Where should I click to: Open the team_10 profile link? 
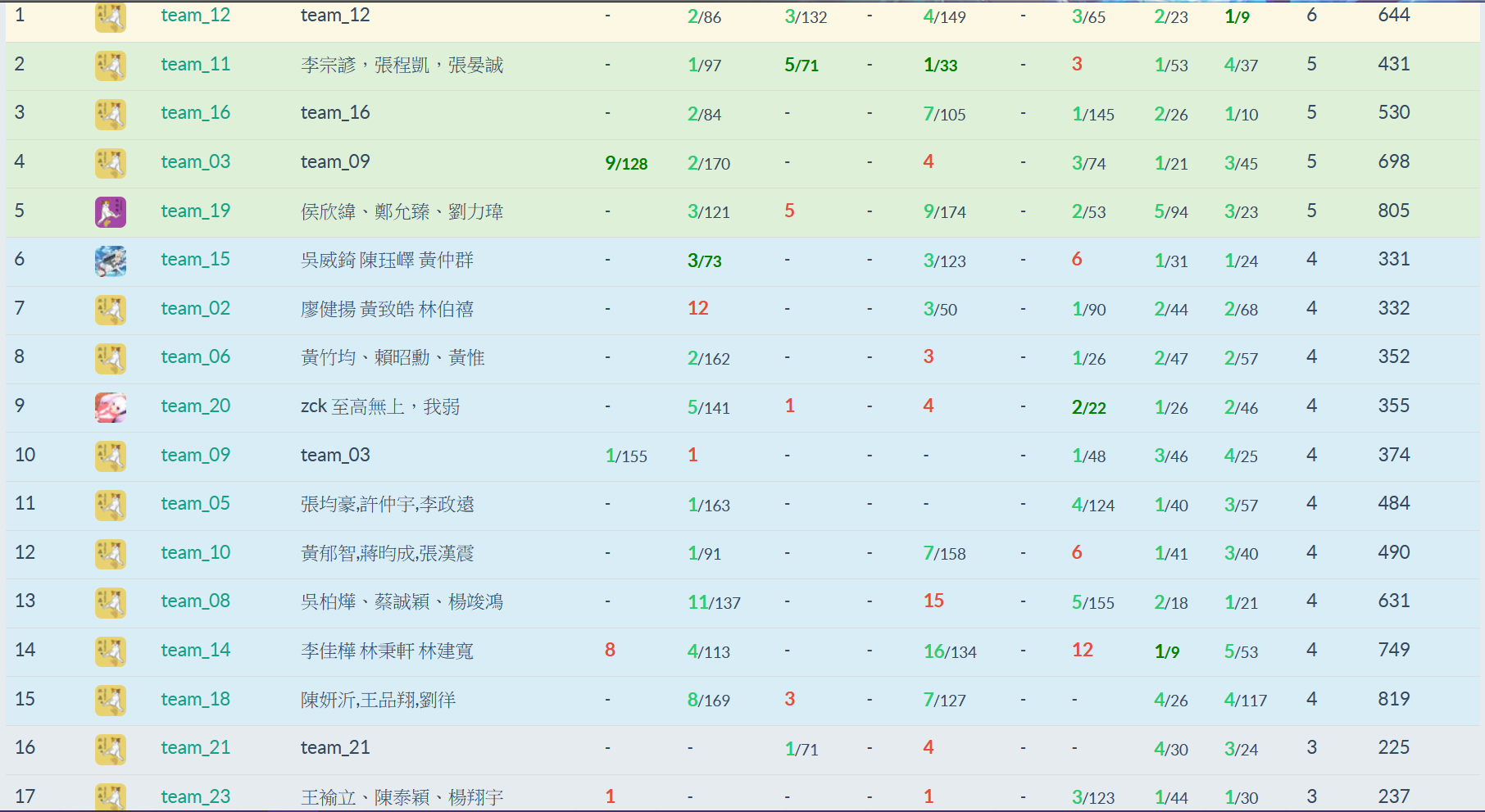tap(195, 553)
